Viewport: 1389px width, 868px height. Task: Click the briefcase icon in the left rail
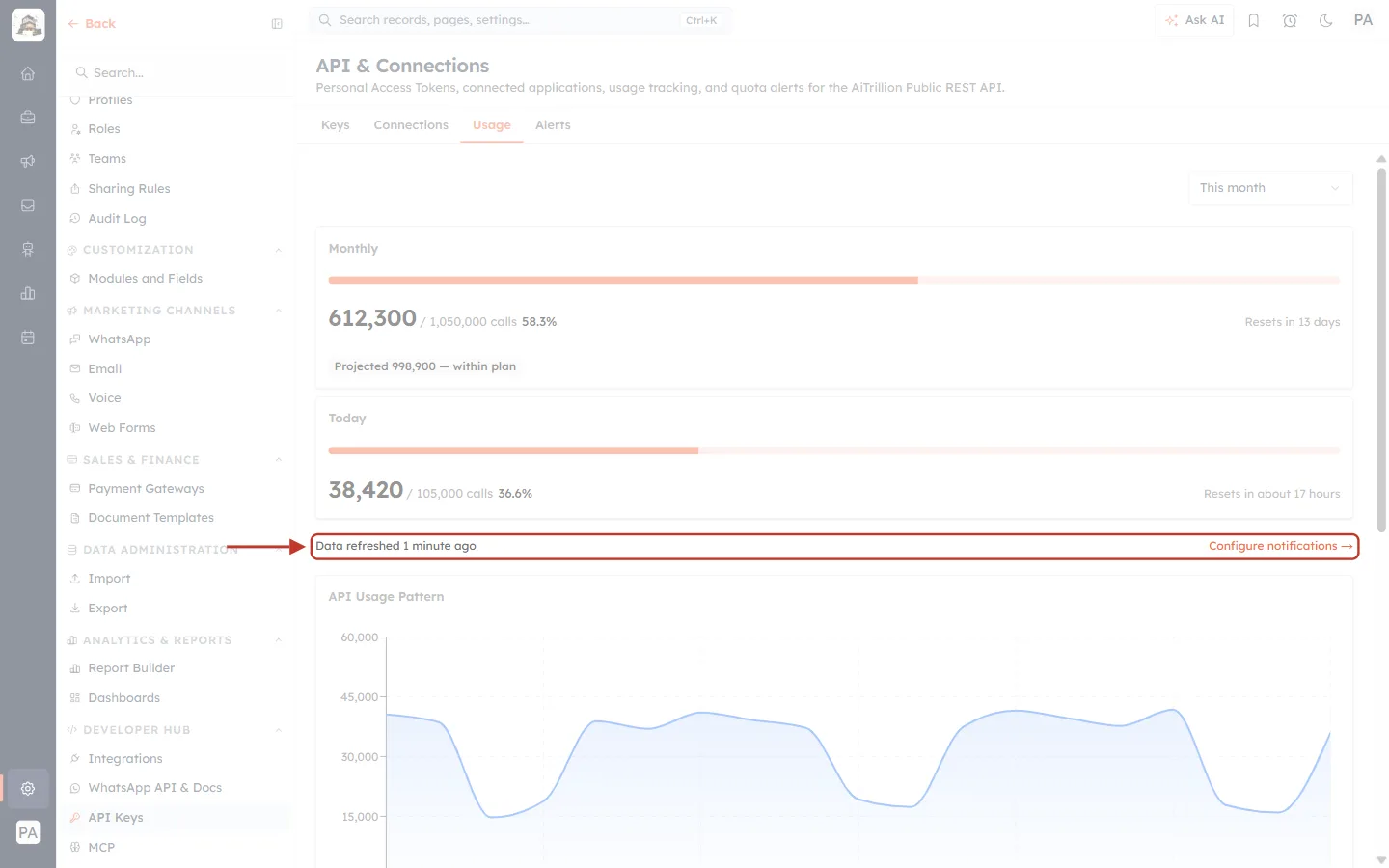(x=28, y=118)
